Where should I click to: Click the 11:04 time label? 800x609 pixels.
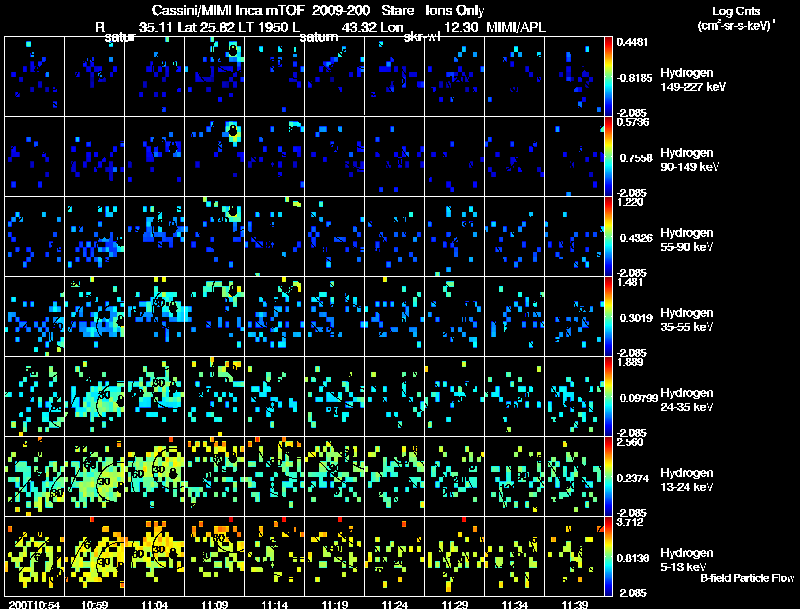pyautogui.click(x=155, y=605)
